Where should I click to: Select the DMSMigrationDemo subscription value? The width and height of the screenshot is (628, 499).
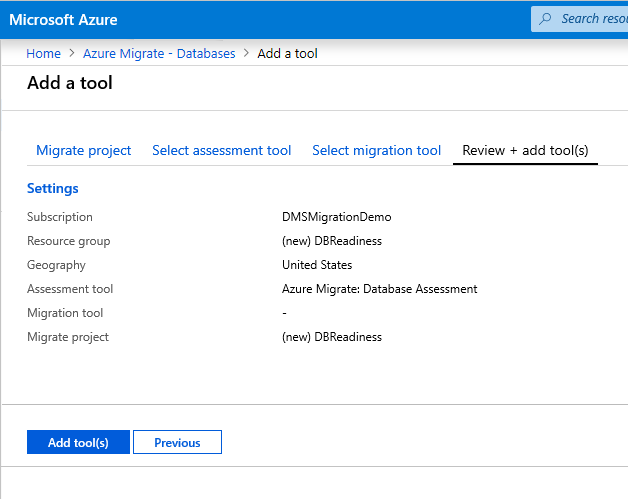point(336,217)
